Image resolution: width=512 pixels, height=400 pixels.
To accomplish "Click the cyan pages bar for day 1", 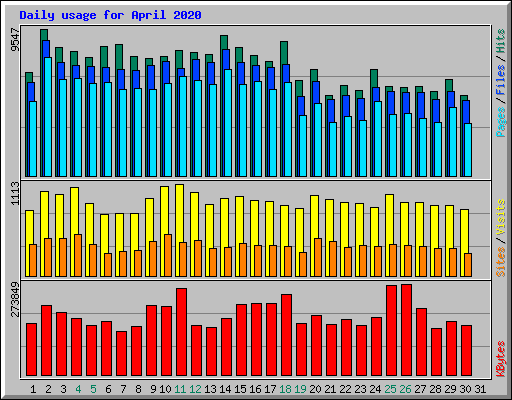I will point(33,139).
